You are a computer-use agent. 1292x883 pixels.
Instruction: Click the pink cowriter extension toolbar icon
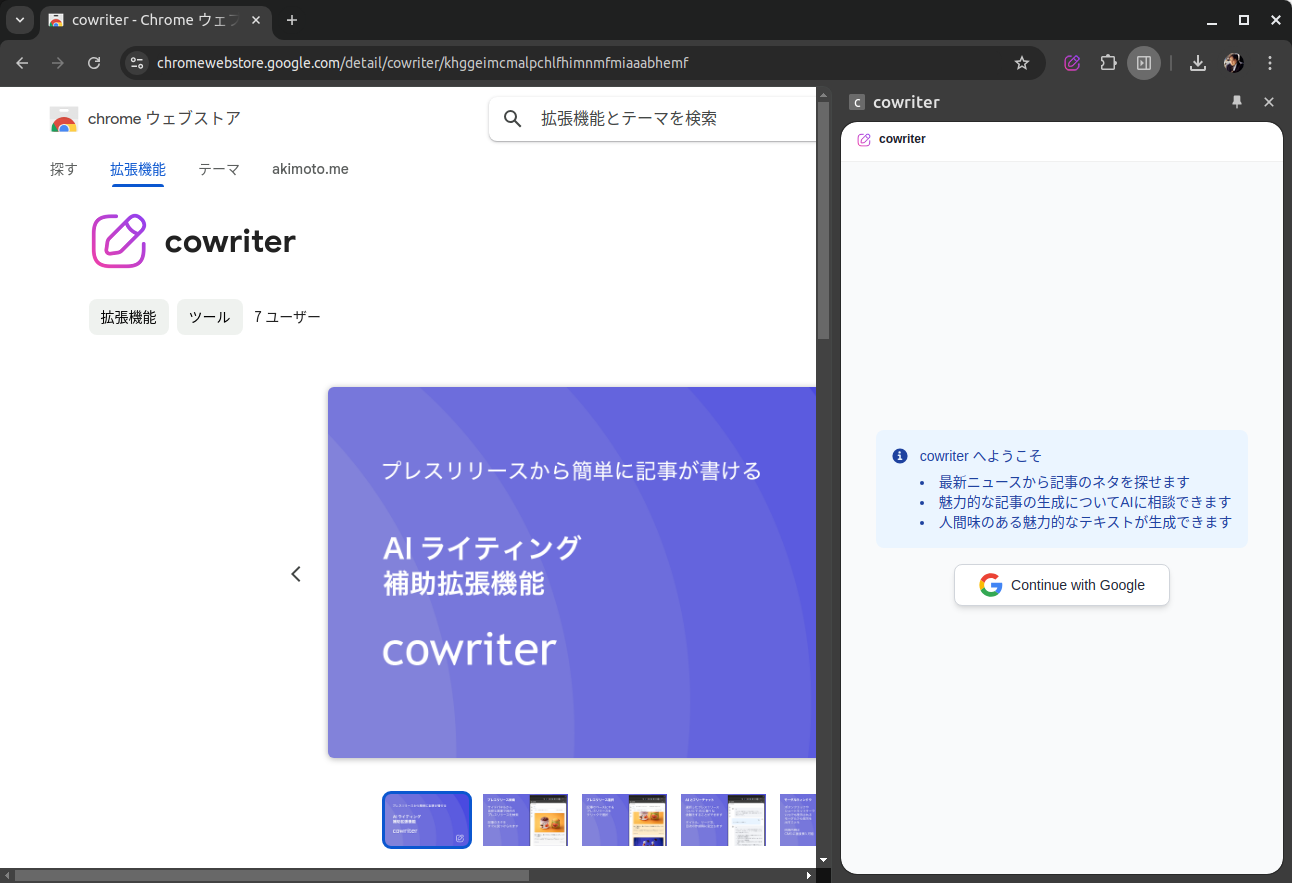[x=1072, y=63]
